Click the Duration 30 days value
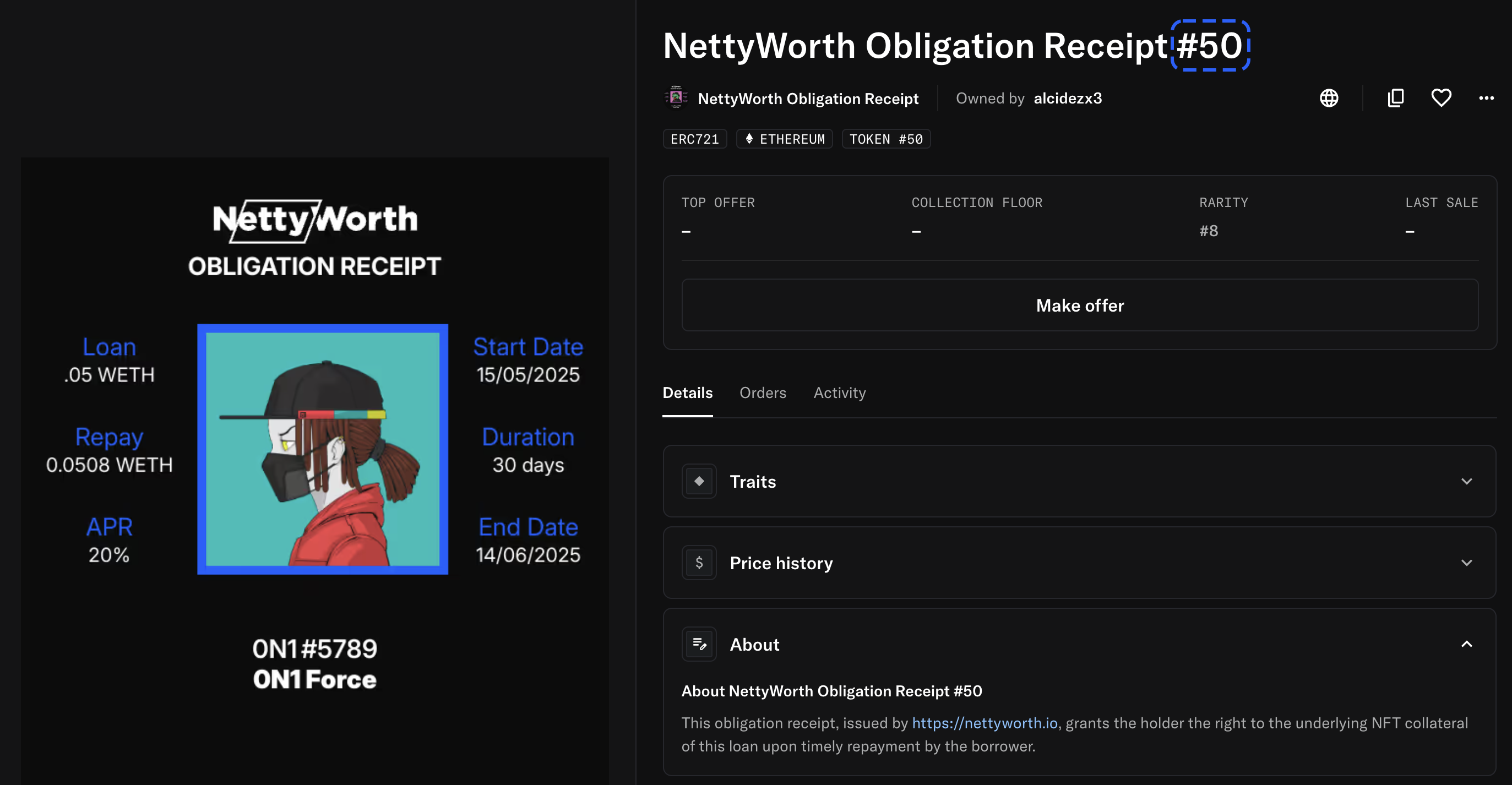 click(527, 465)
